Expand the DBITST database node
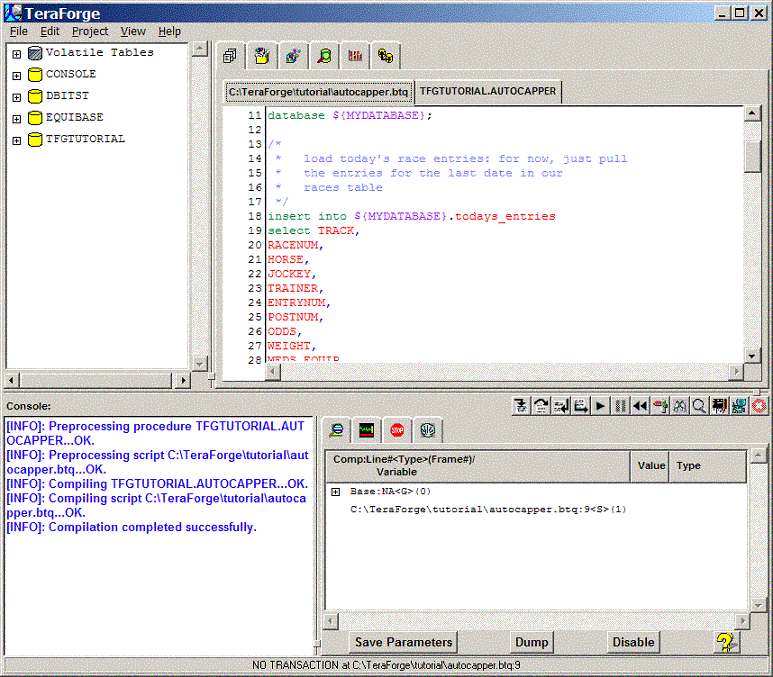 coord(17,97)
